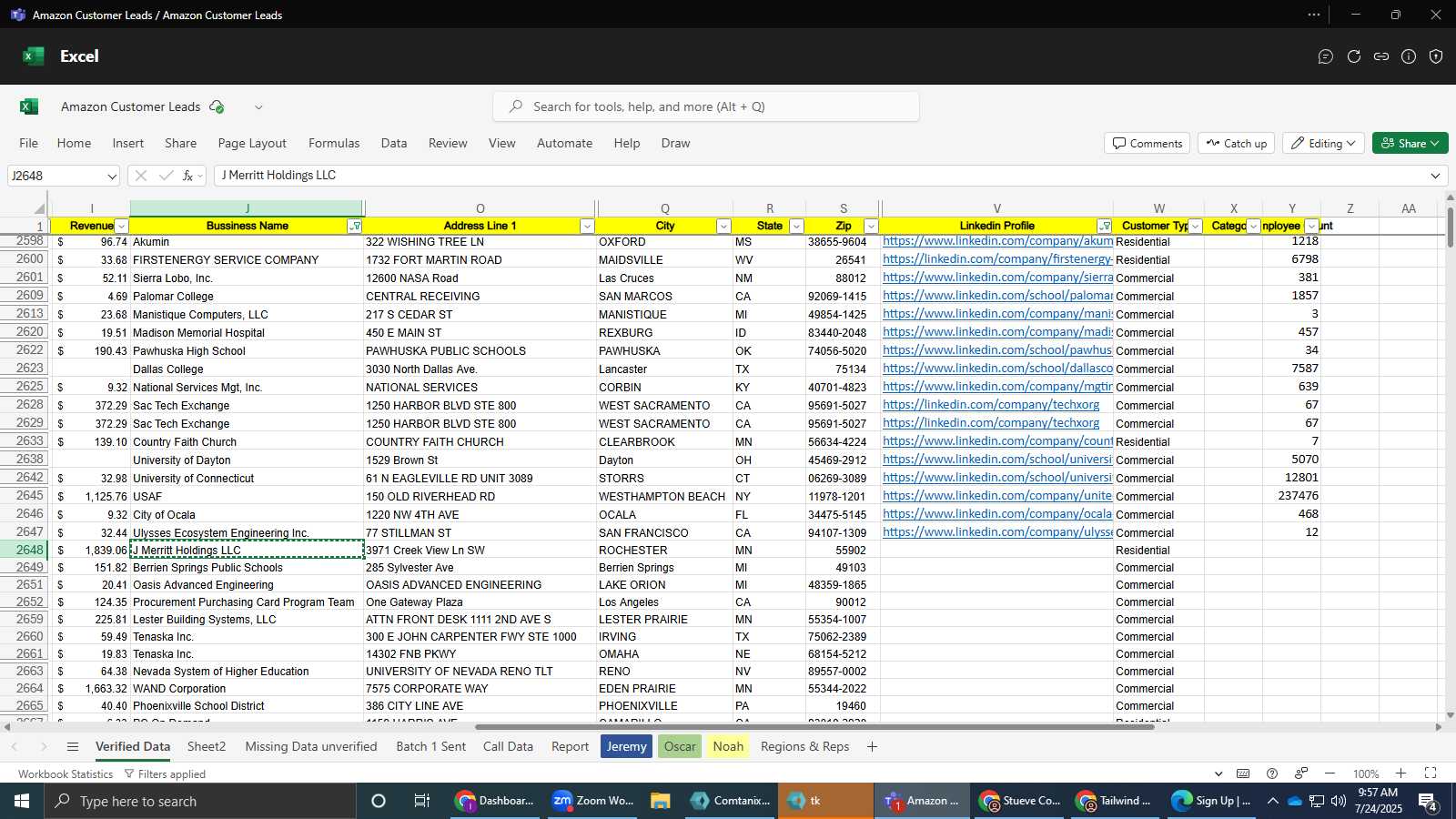The width and height of the screenshot is (1456, 819).
Task: Open Windows Start menu
Action: pos(22,801)
